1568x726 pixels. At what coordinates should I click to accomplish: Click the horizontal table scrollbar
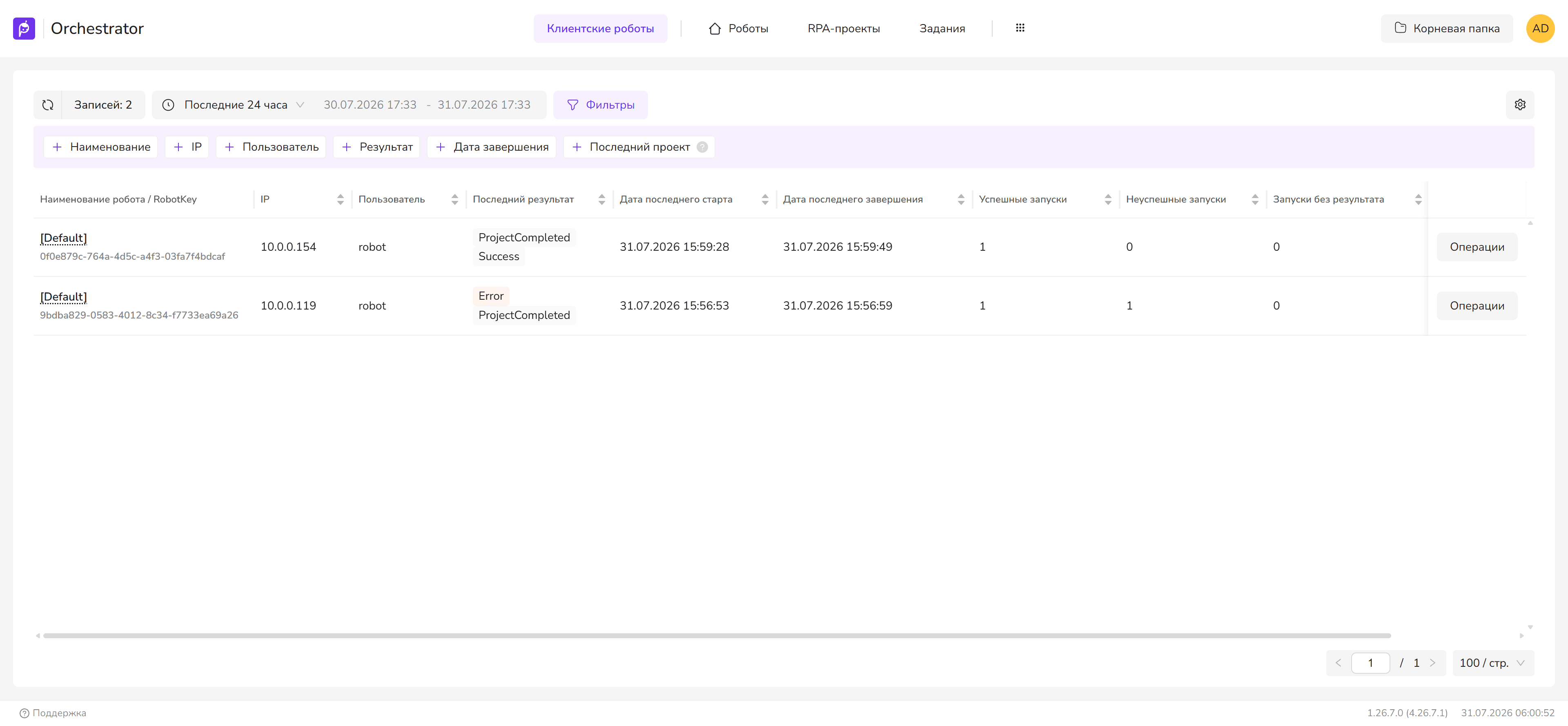tap(717, 635)
